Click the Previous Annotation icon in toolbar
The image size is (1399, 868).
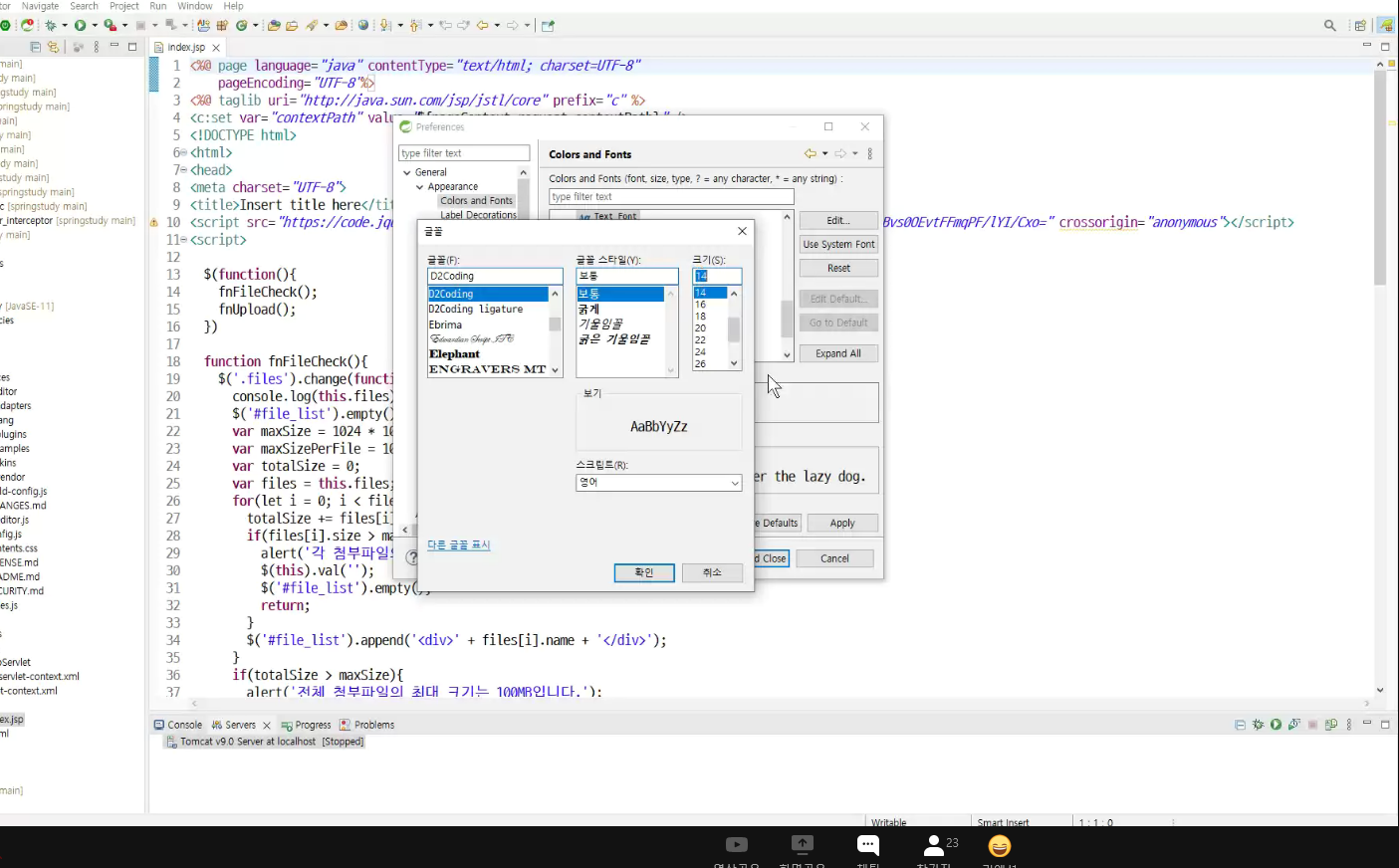415,25
